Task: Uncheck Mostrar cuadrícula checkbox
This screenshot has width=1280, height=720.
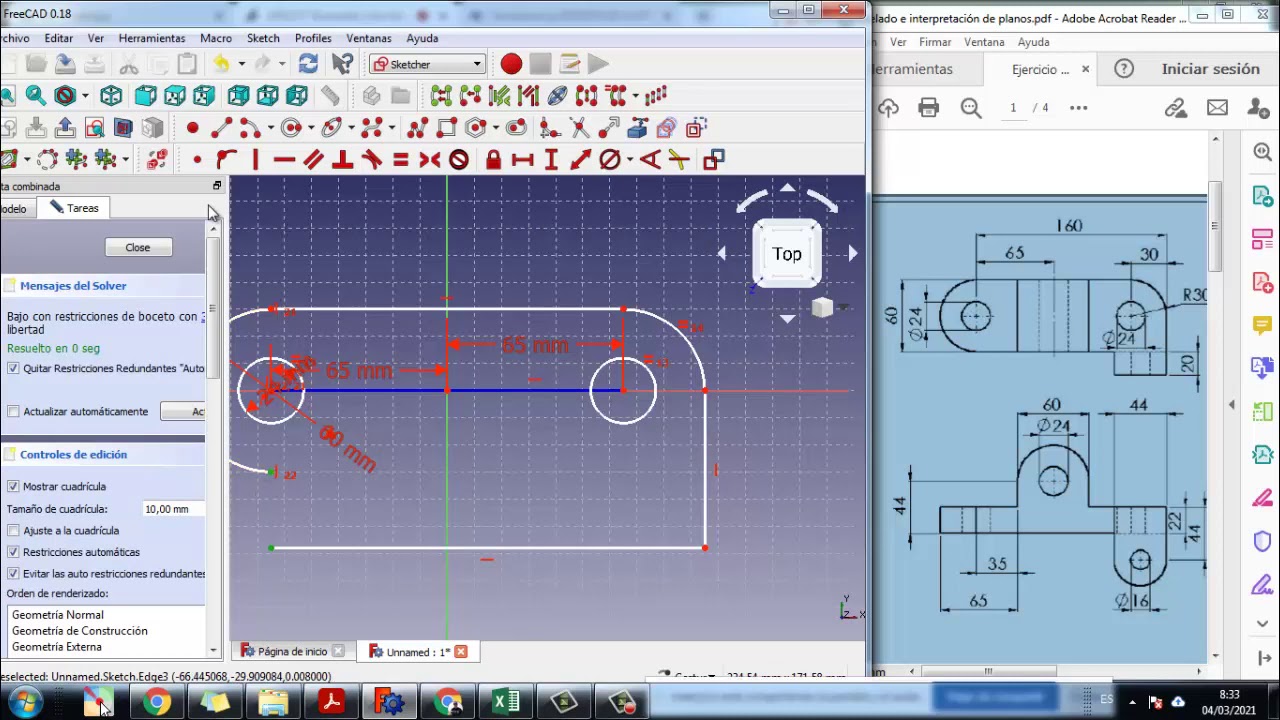Action: (13, 486)
